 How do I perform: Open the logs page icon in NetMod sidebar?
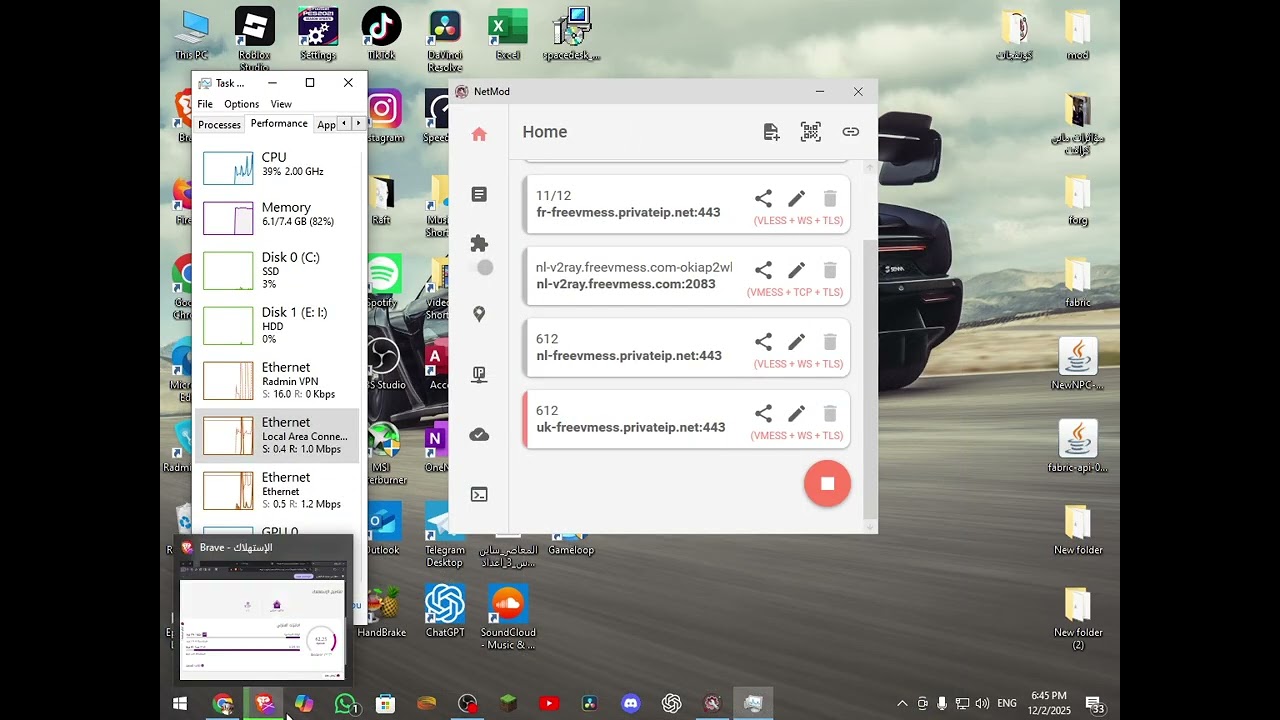click(479, 194)
